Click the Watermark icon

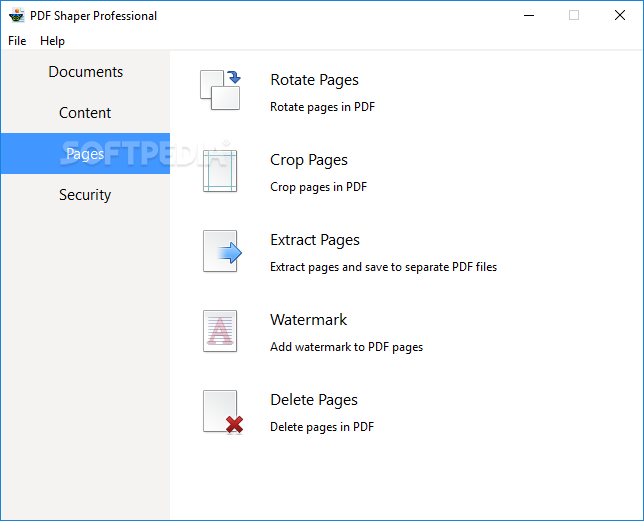pos(220,331)
